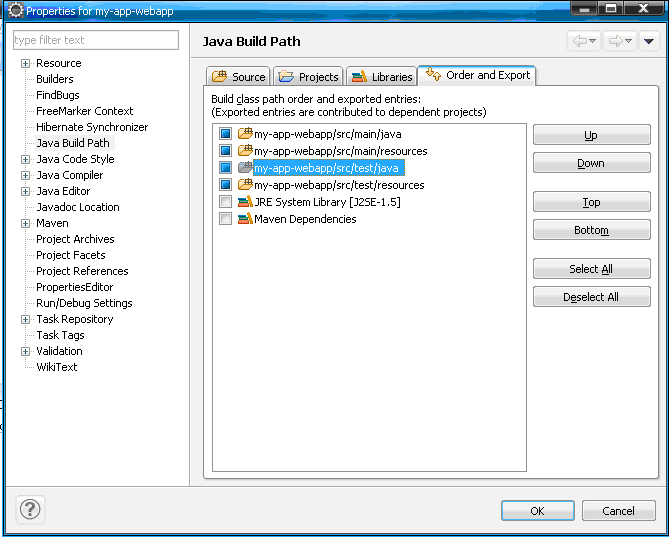The image size is (669, 538).
Task: Click the src/main/resources folder icon
Action: 245,151
